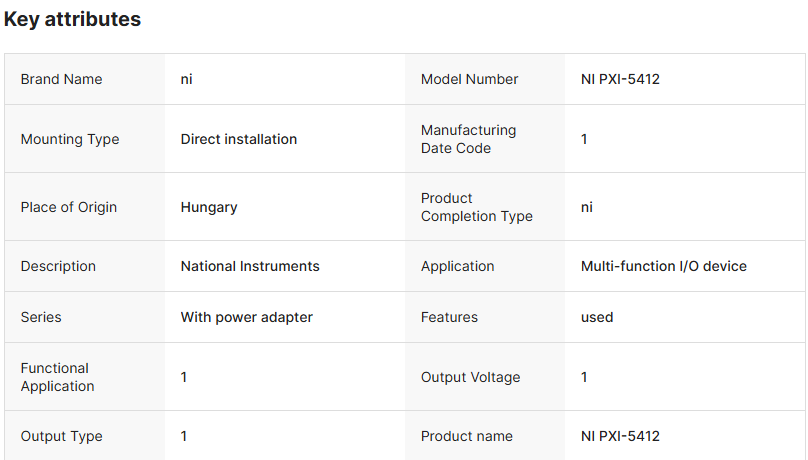This screenshot has height=460, width=808.
Task: Click the Series label
Action: click(x=41, y=317)
